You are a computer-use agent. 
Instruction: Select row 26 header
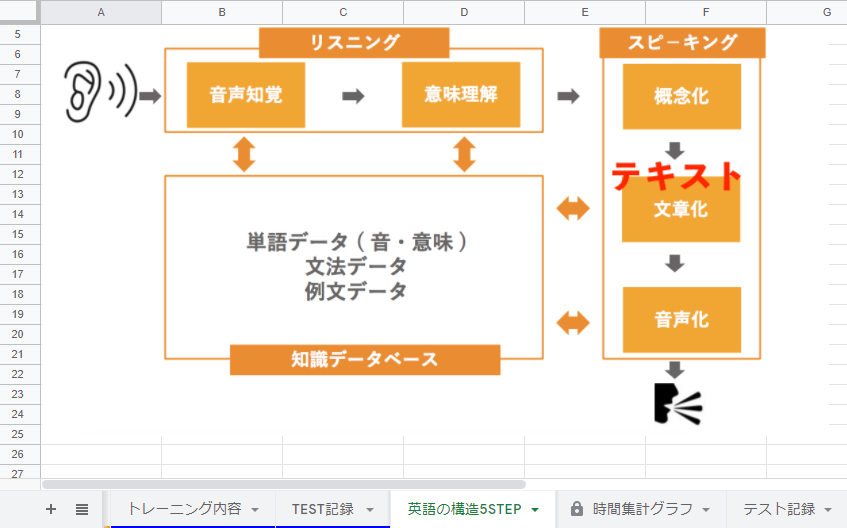click(18, 454)
